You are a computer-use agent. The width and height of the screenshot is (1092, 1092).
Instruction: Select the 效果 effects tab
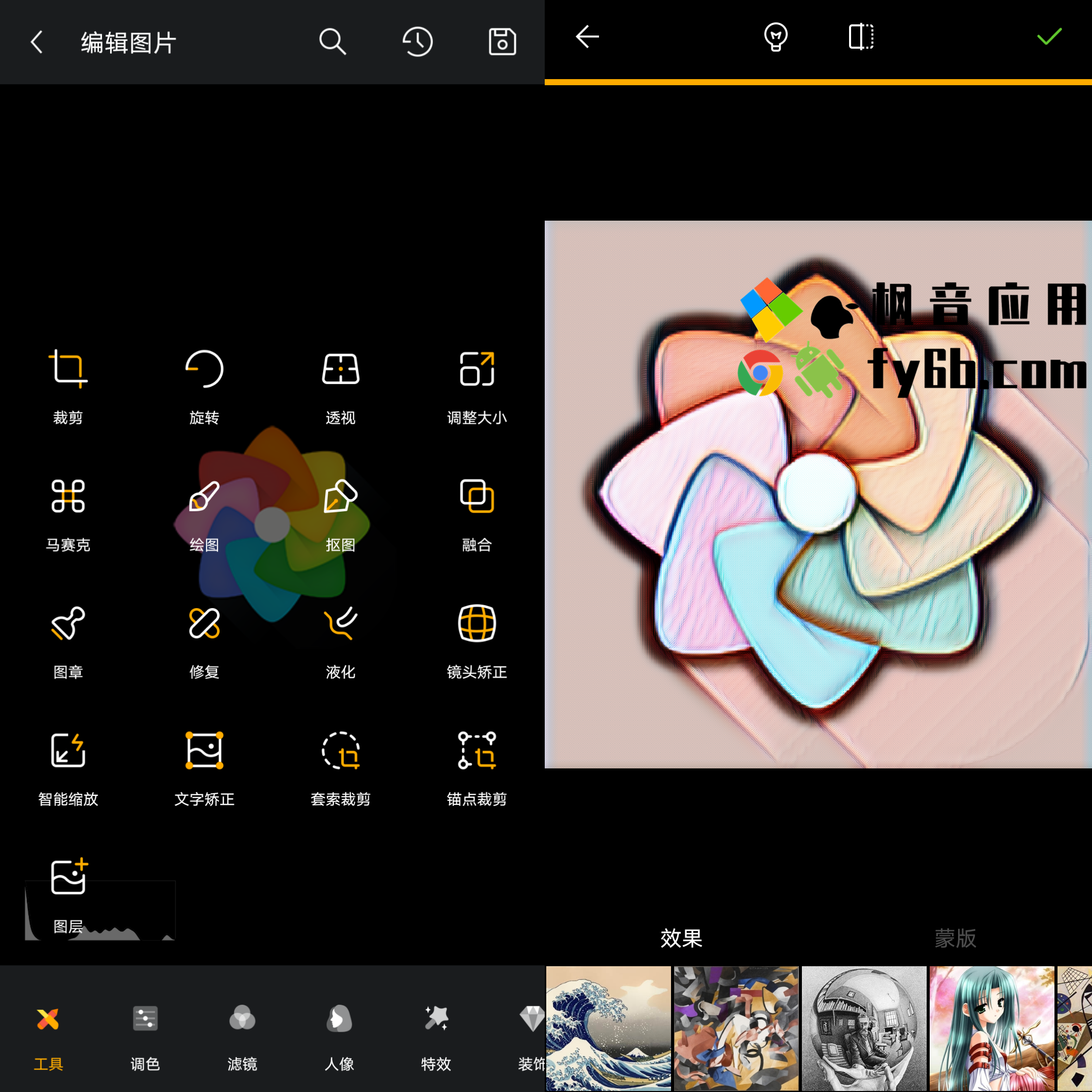681,938
